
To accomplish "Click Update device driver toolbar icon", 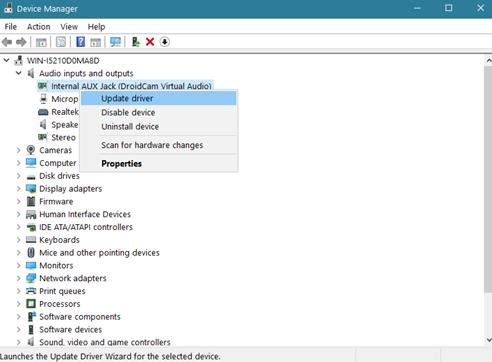I will (135, 42).
